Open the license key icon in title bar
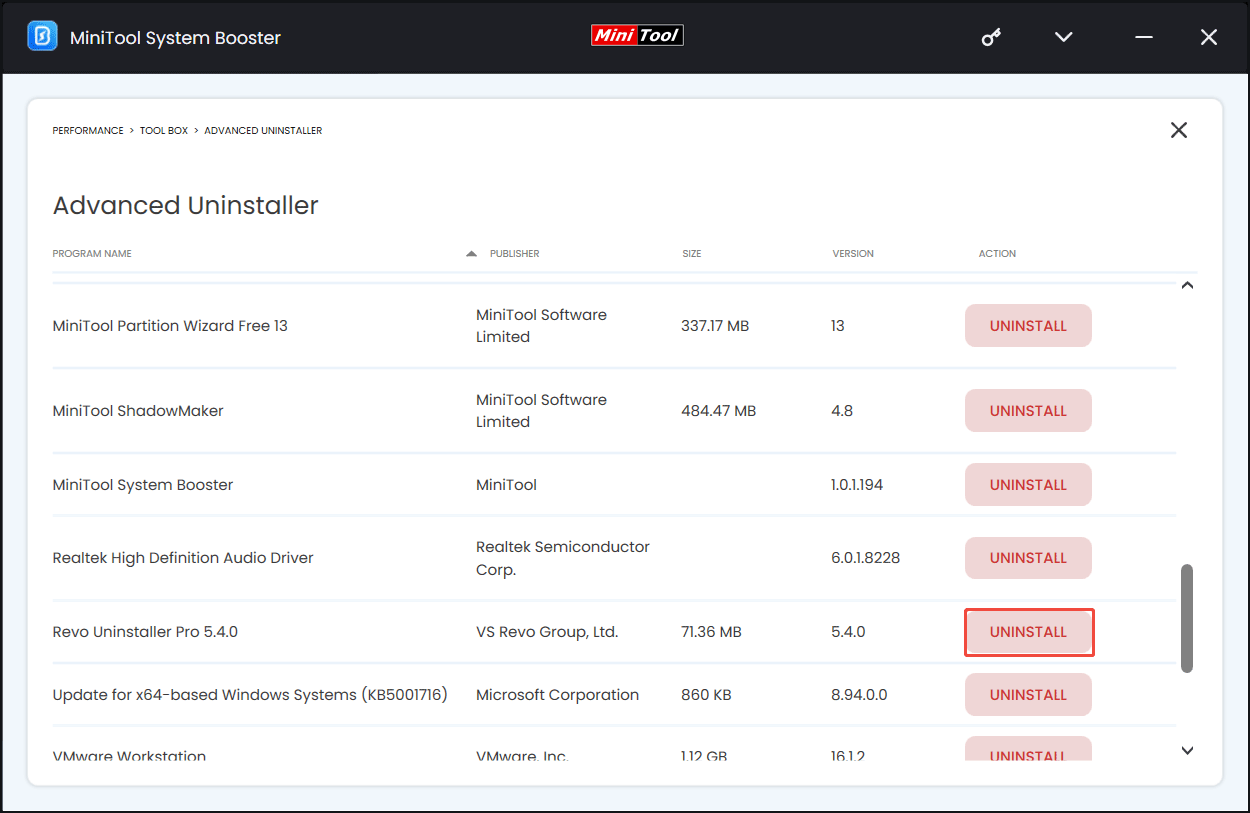This screenshot has width=1250, height=813. pyautogui.click(x=991, y=36)
